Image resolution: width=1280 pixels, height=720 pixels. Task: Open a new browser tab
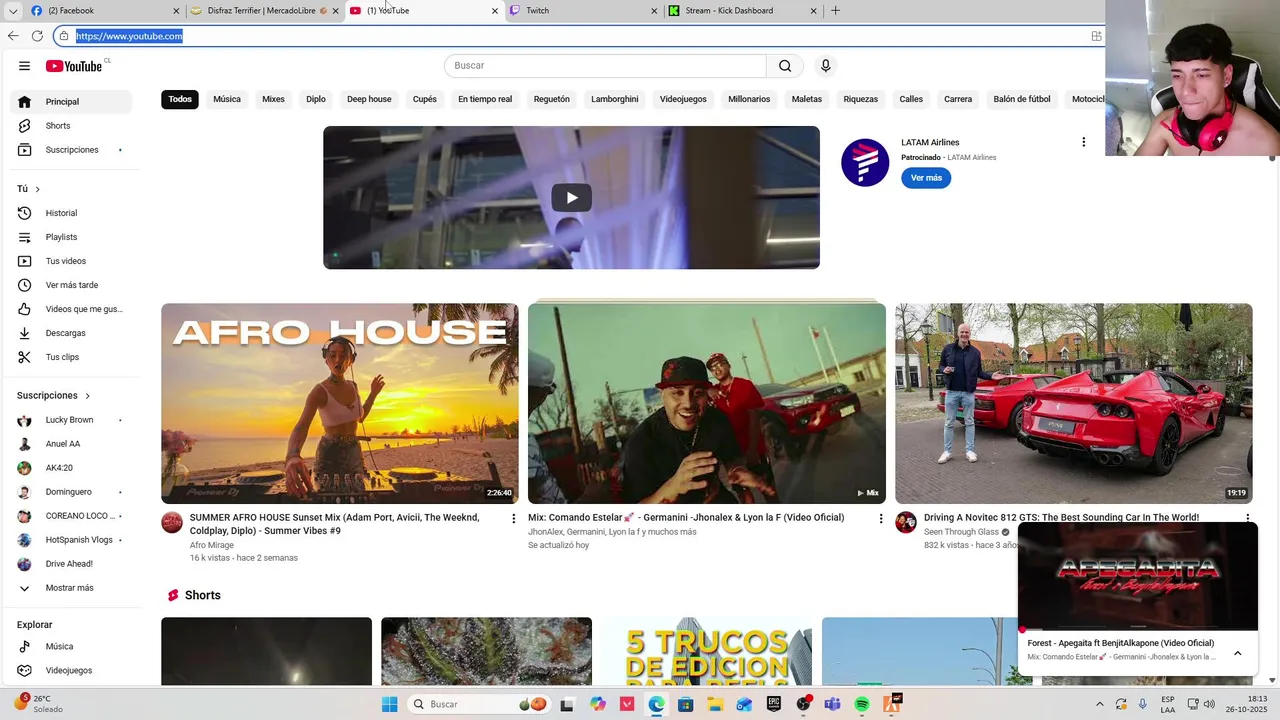click(x=836, y=11)
